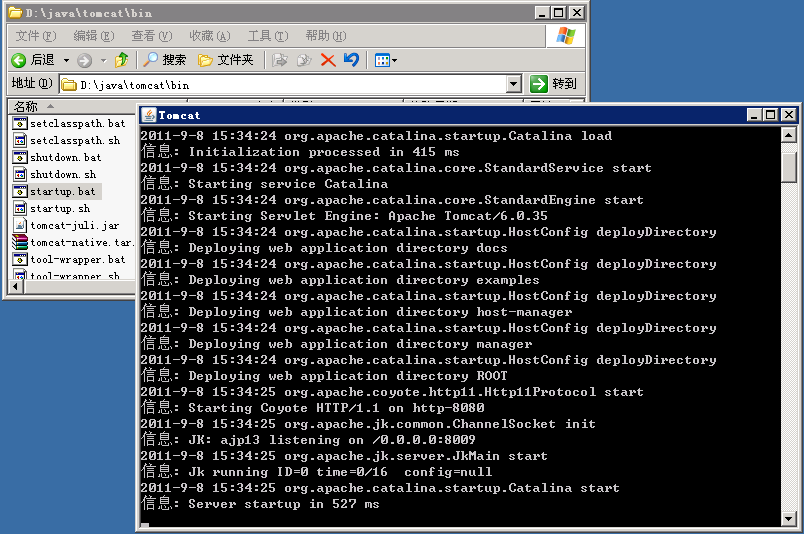This screenshot has height=534, width=804.
Task: Click the Back arrow icon in Explorer
Action: point(18,61)
